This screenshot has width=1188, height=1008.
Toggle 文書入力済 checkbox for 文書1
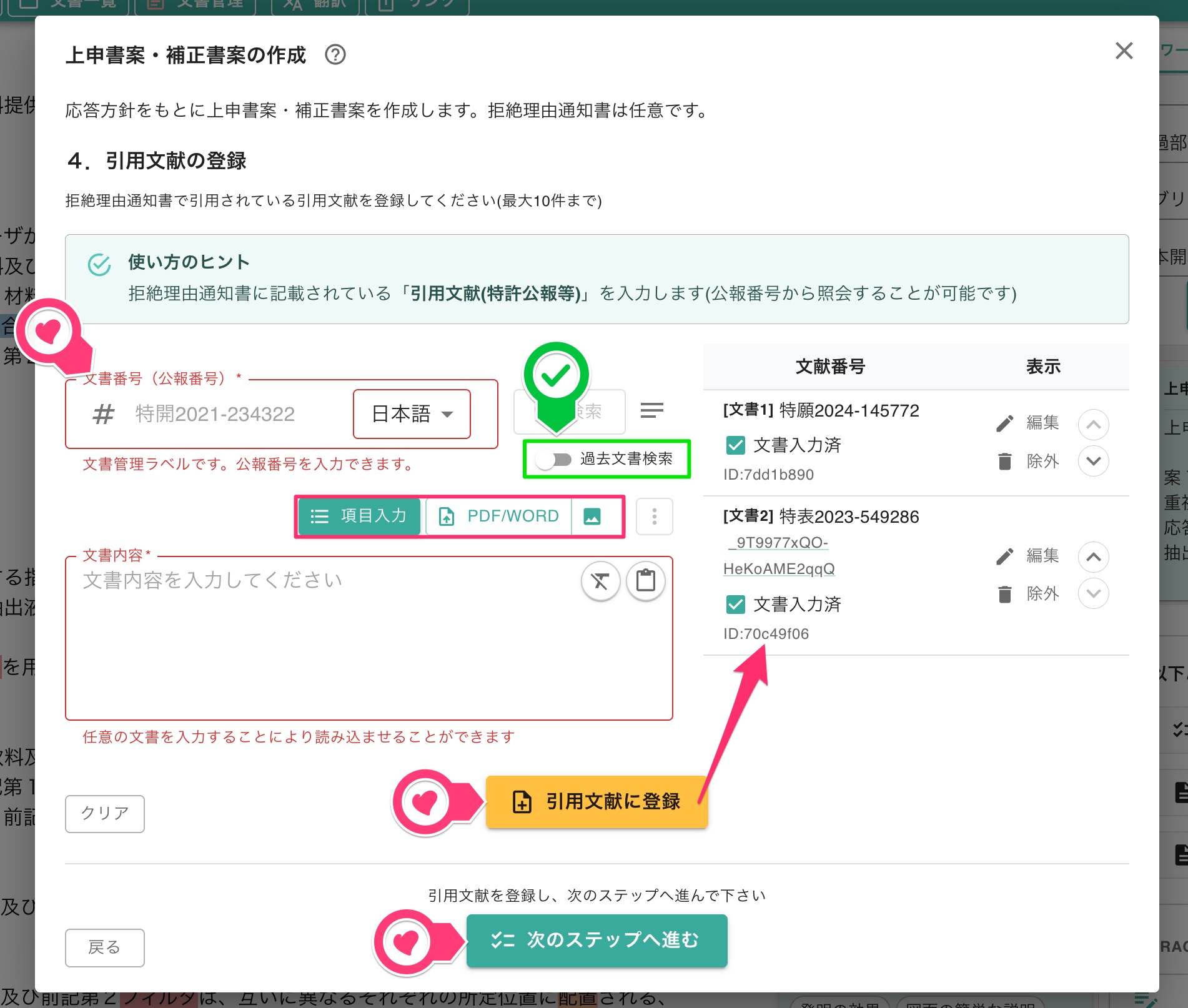(736, 445)
